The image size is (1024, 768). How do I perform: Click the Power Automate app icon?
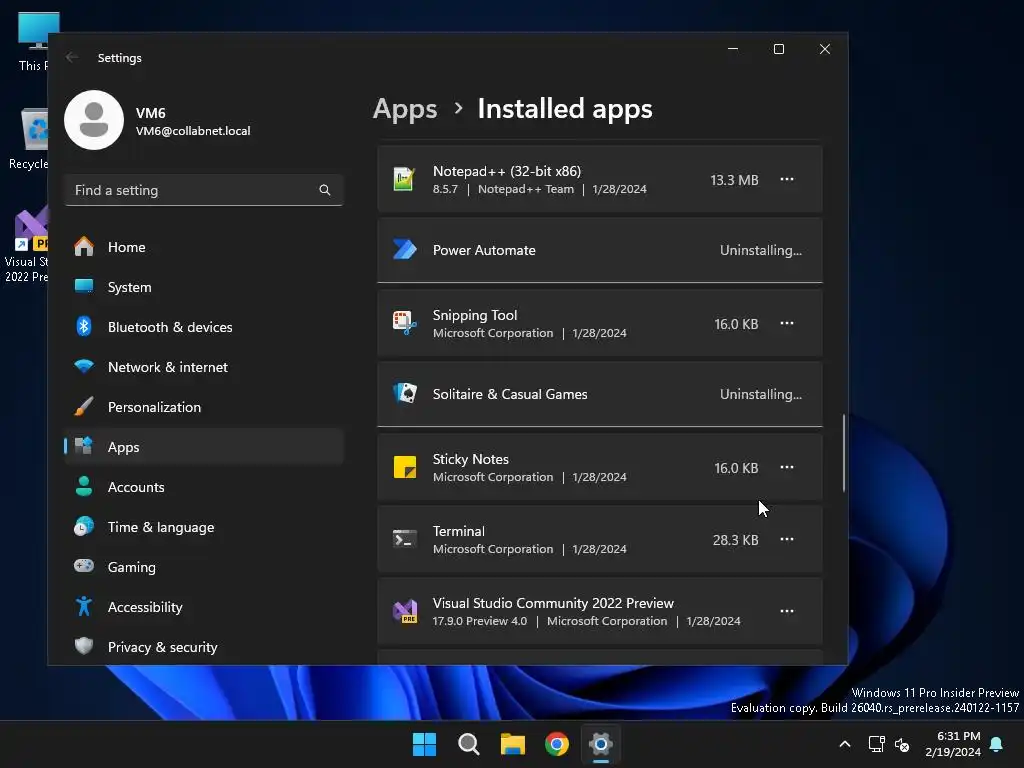pos(404,249)
